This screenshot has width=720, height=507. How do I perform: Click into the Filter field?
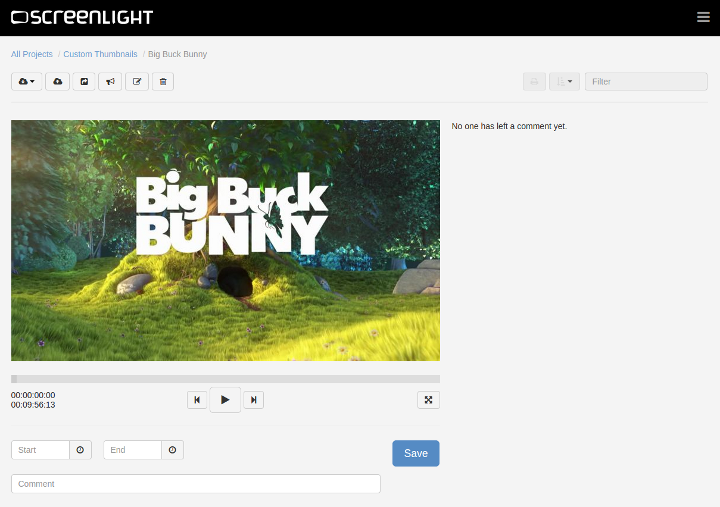click(646, 81)
